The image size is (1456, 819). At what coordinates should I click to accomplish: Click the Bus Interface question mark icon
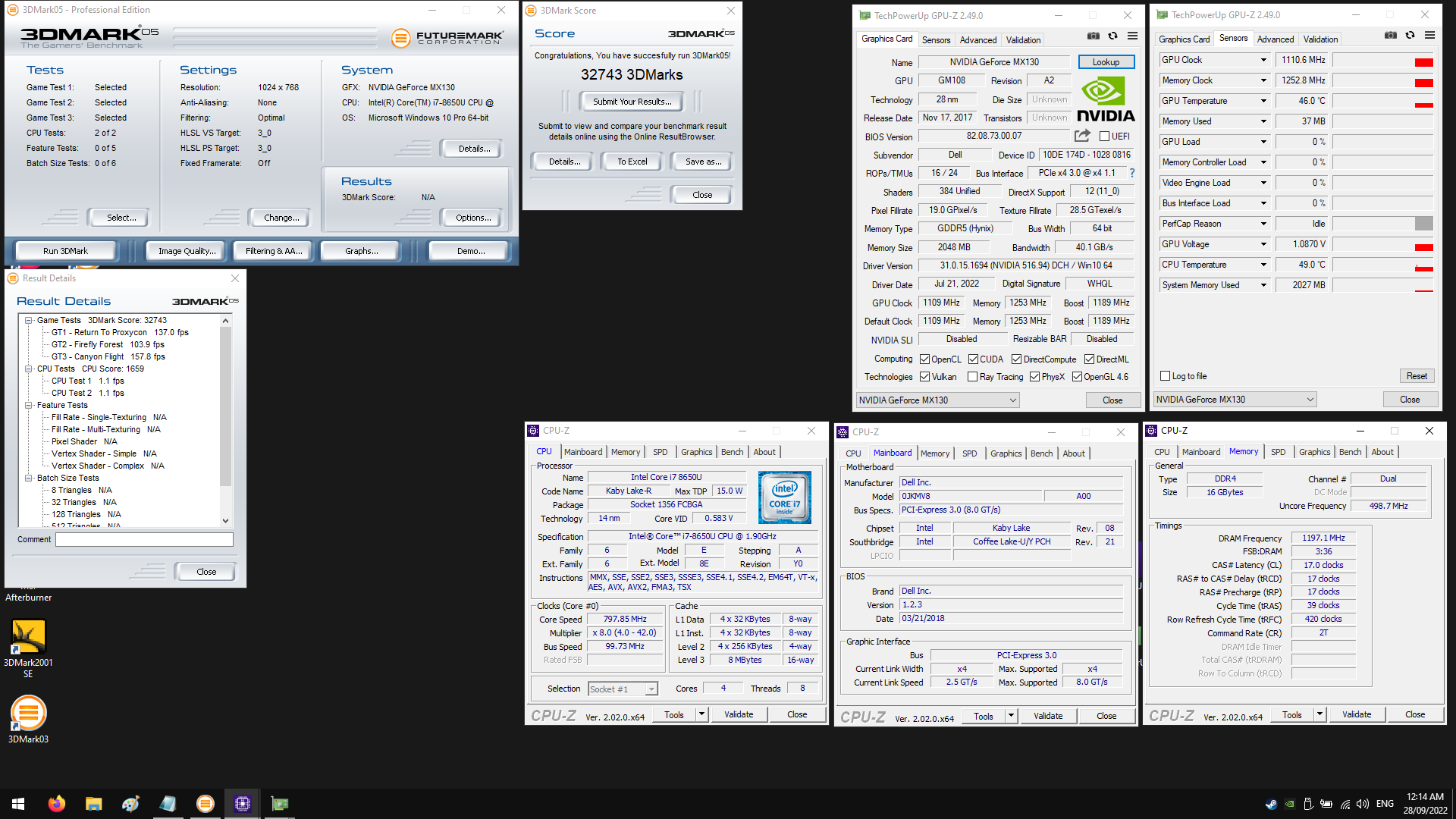click(1132, 173)
